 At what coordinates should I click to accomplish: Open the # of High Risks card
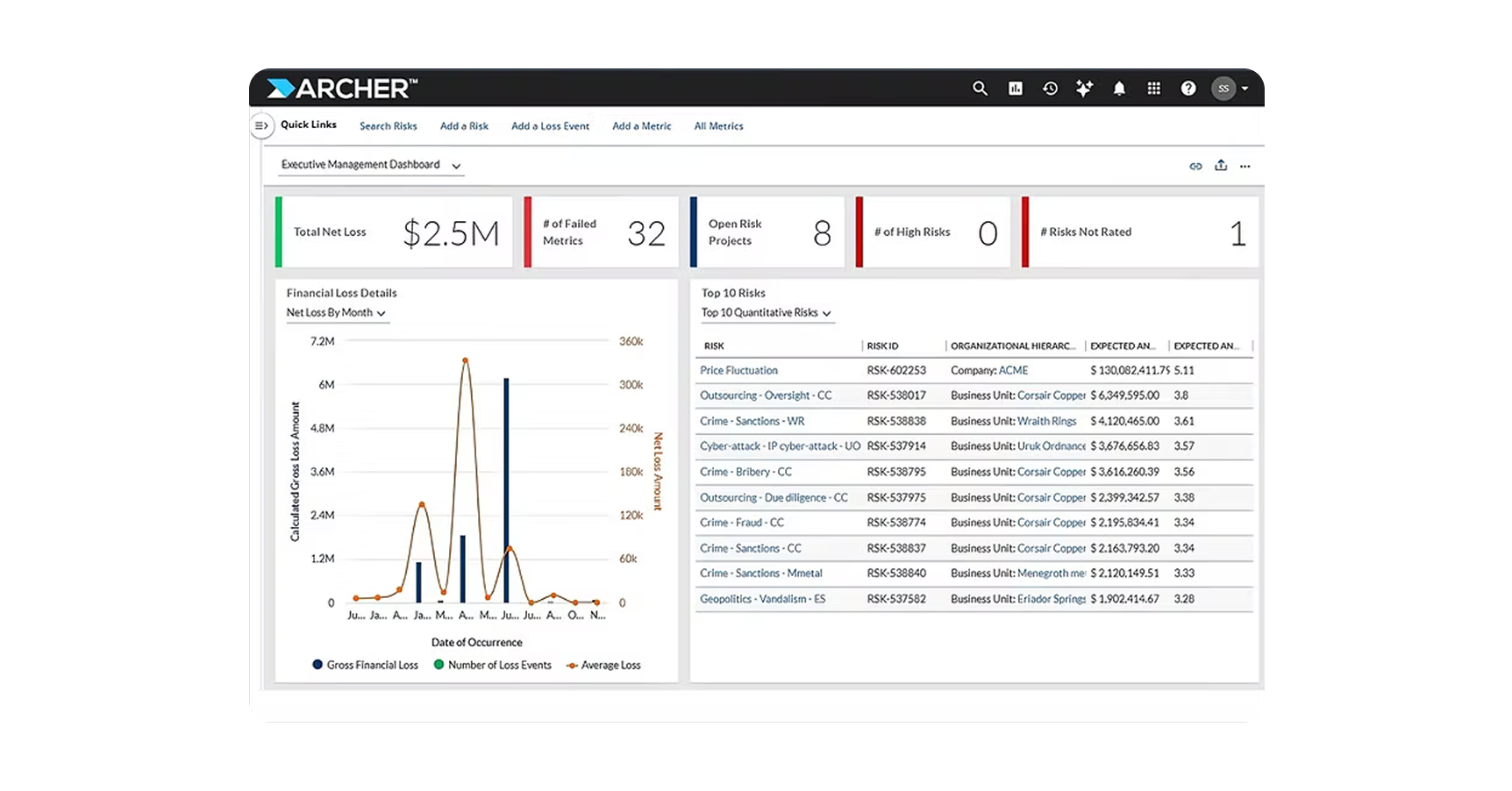(933, 232)
